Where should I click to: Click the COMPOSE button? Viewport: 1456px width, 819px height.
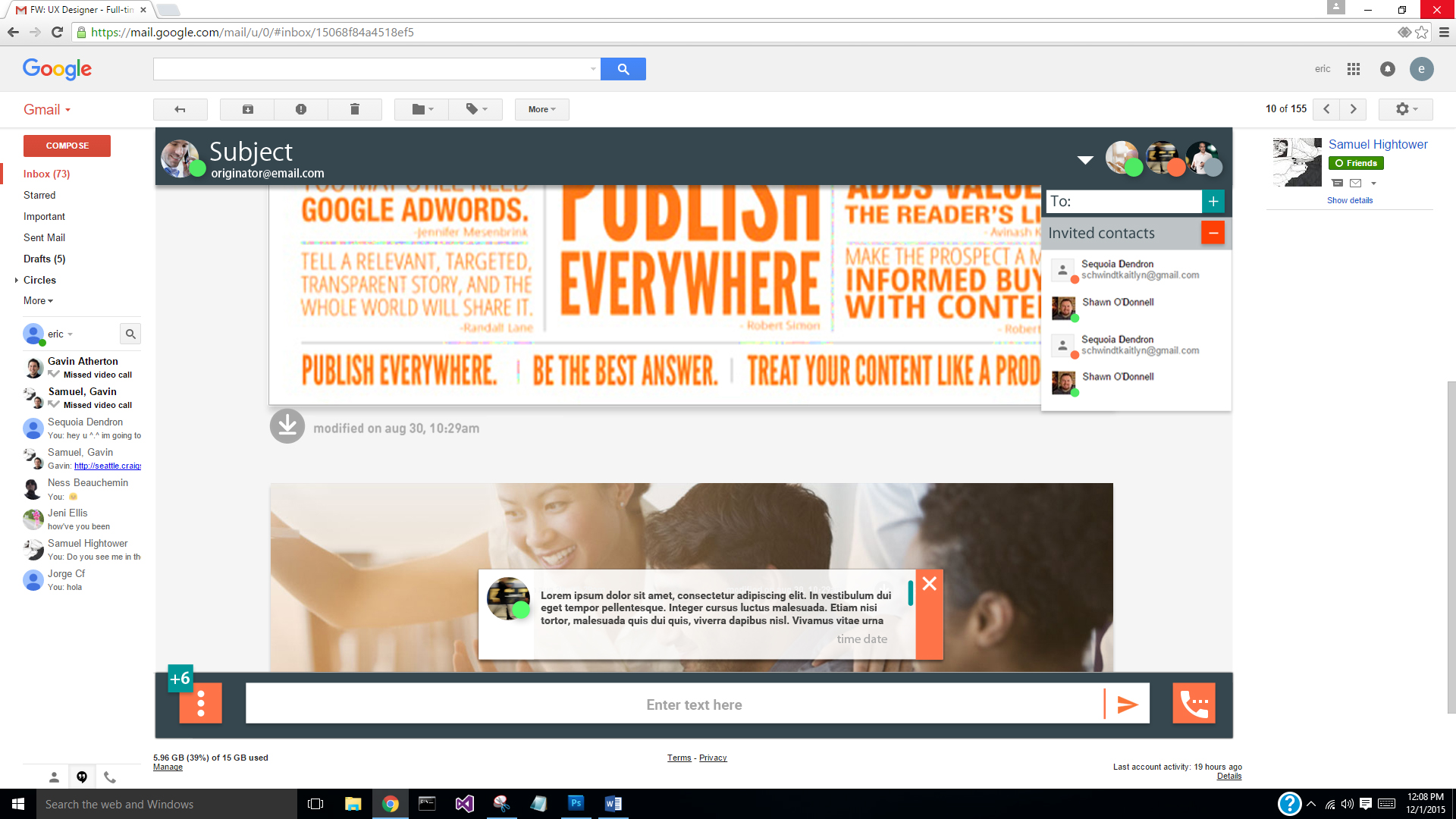point(67,146)
